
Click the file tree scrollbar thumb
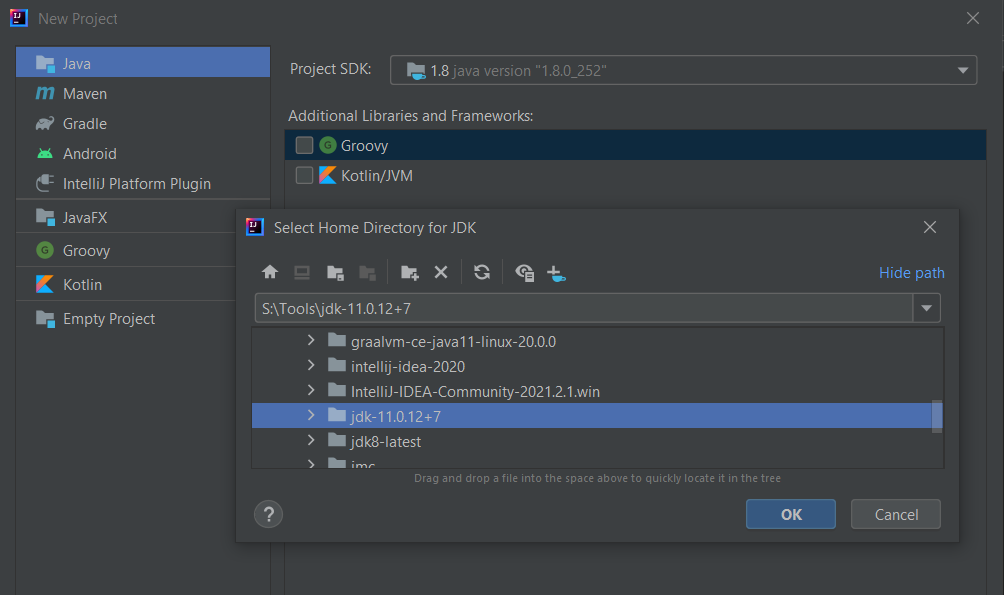click(x=937, y=416)
